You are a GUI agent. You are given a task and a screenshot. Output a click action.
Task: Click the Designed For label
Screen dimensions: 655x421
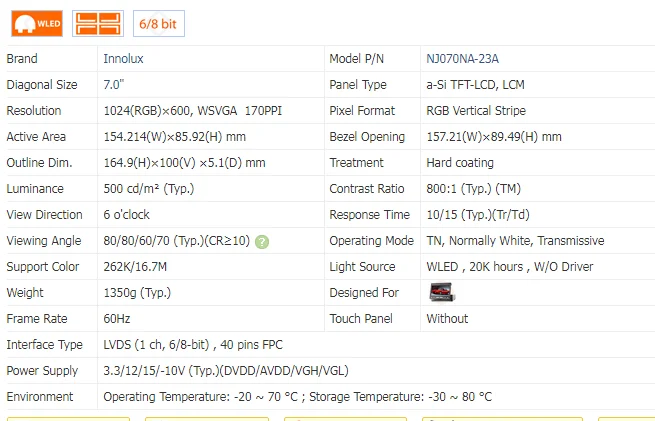point(364,293)
